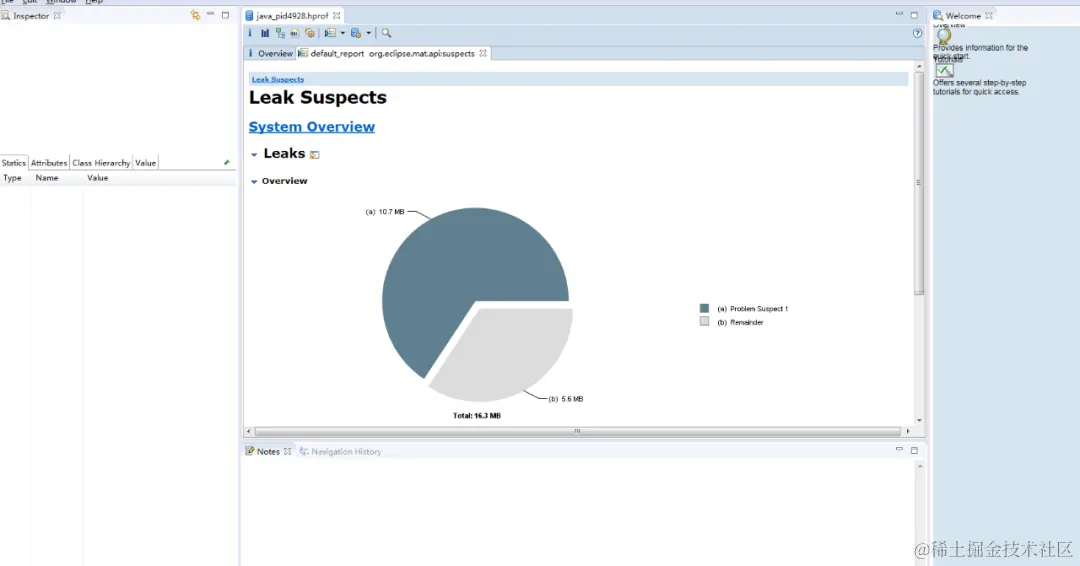
Task: Click the Find Object magnifier icon
Action: [x=386, y=33]
